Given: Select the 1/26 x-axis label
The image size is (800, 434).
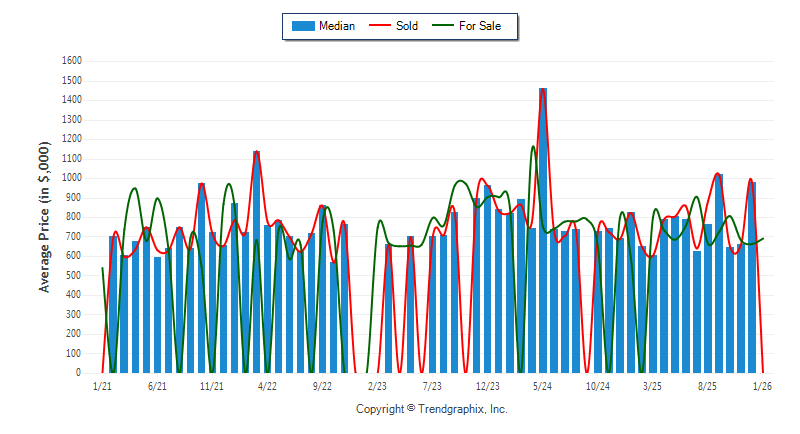Looking at the screenshot, I should (763, 385).
